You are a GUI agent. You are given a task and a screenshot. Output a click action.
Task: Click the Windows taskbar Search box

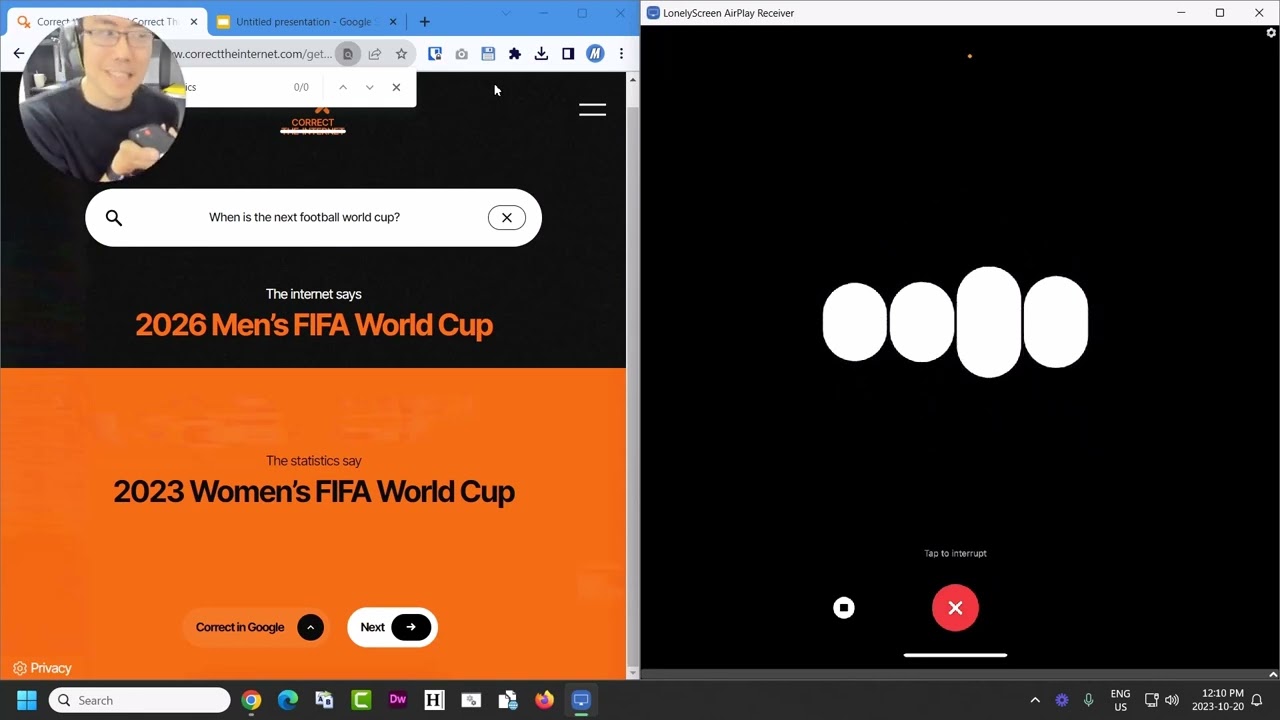[140, 700]
